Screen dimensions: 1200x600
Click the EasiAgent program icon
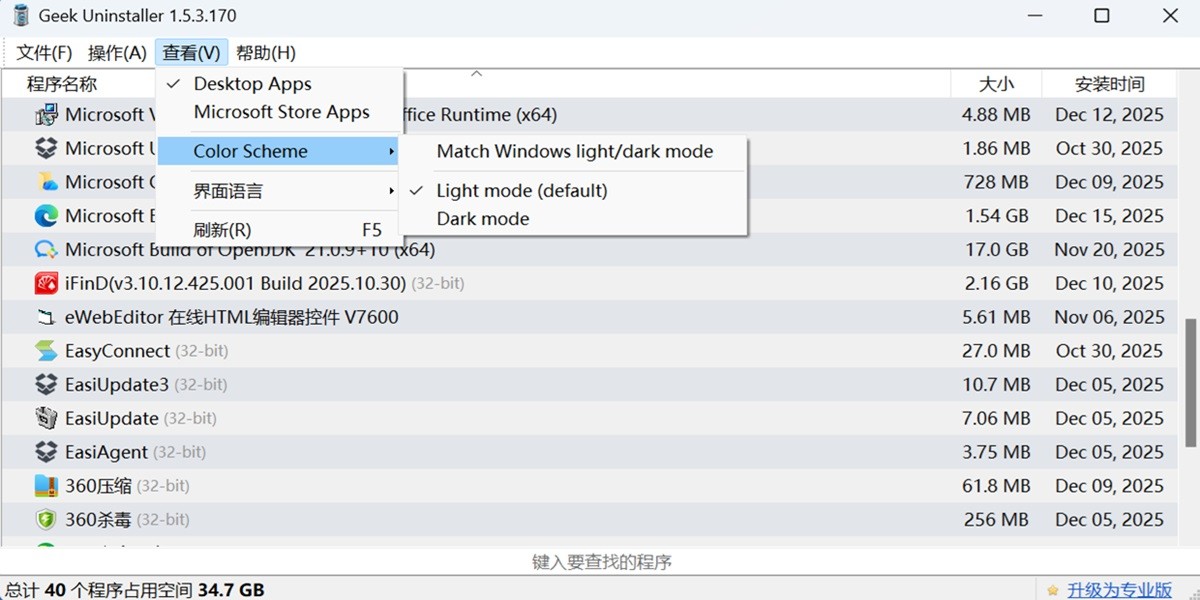tap(46, 452)
